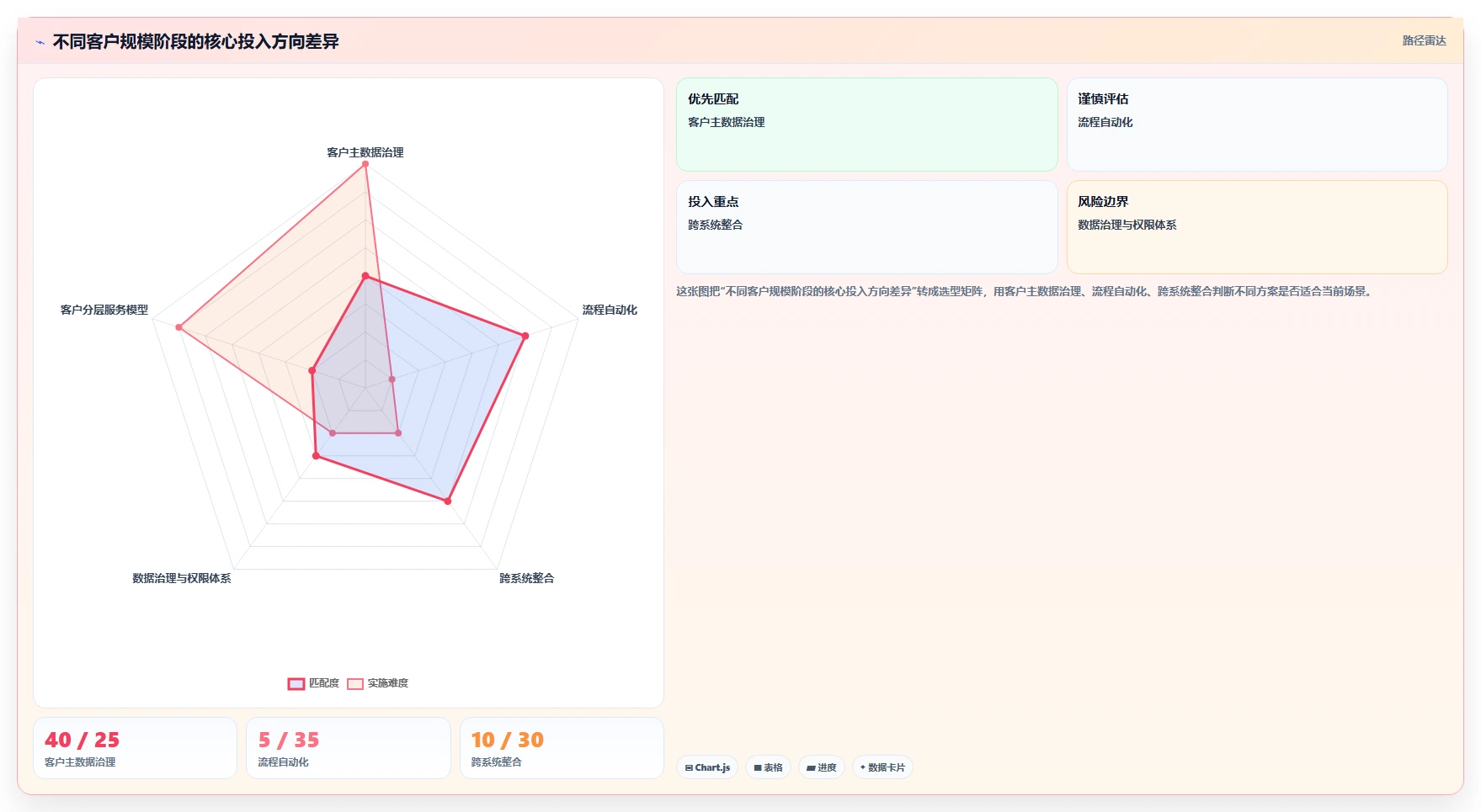Click the 跨系统整合 radar axis label
This screenshot has height=812, width=1481.
(527, 578)
